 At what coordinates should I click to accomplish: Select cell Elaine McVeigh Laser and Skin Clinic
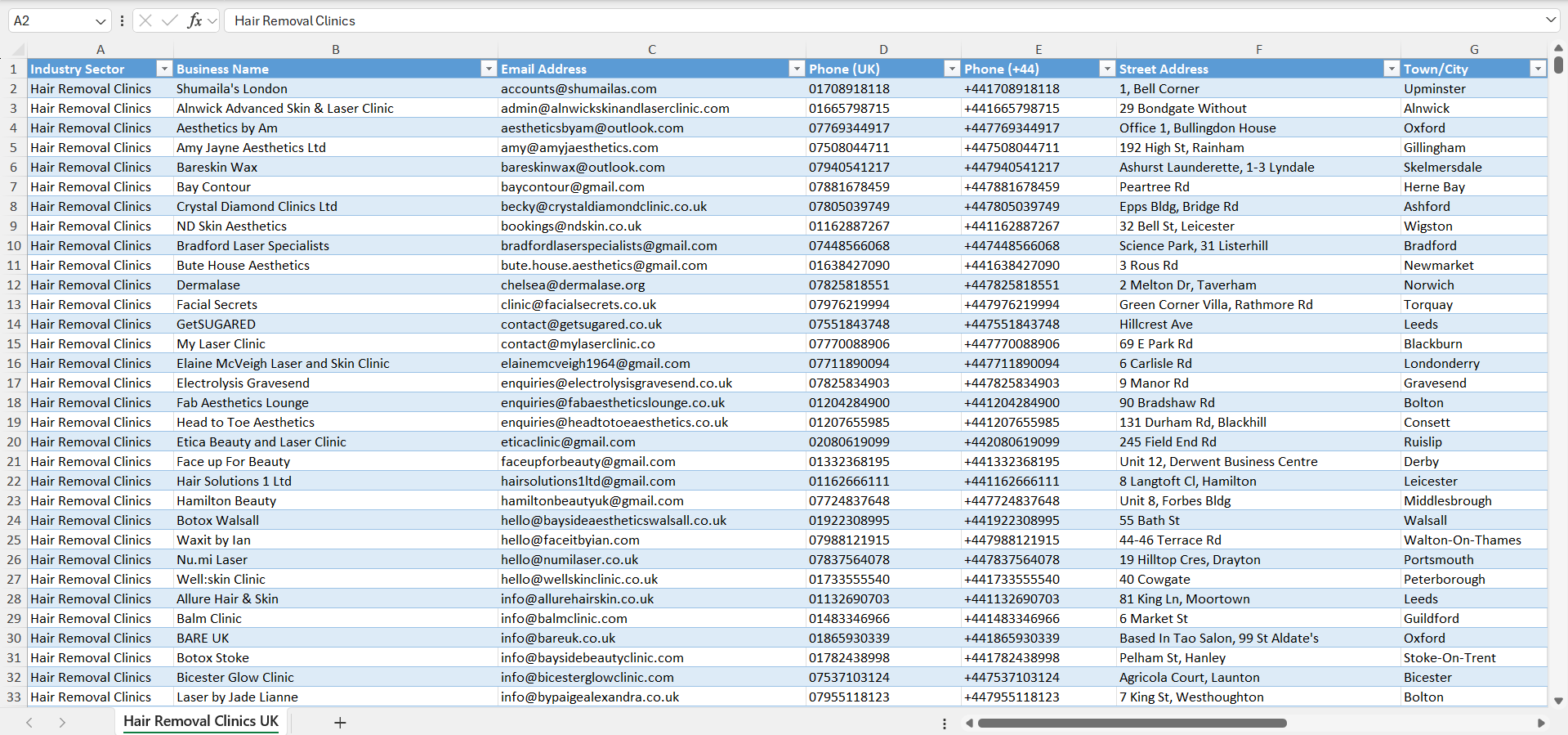click(x=336, y=363)
